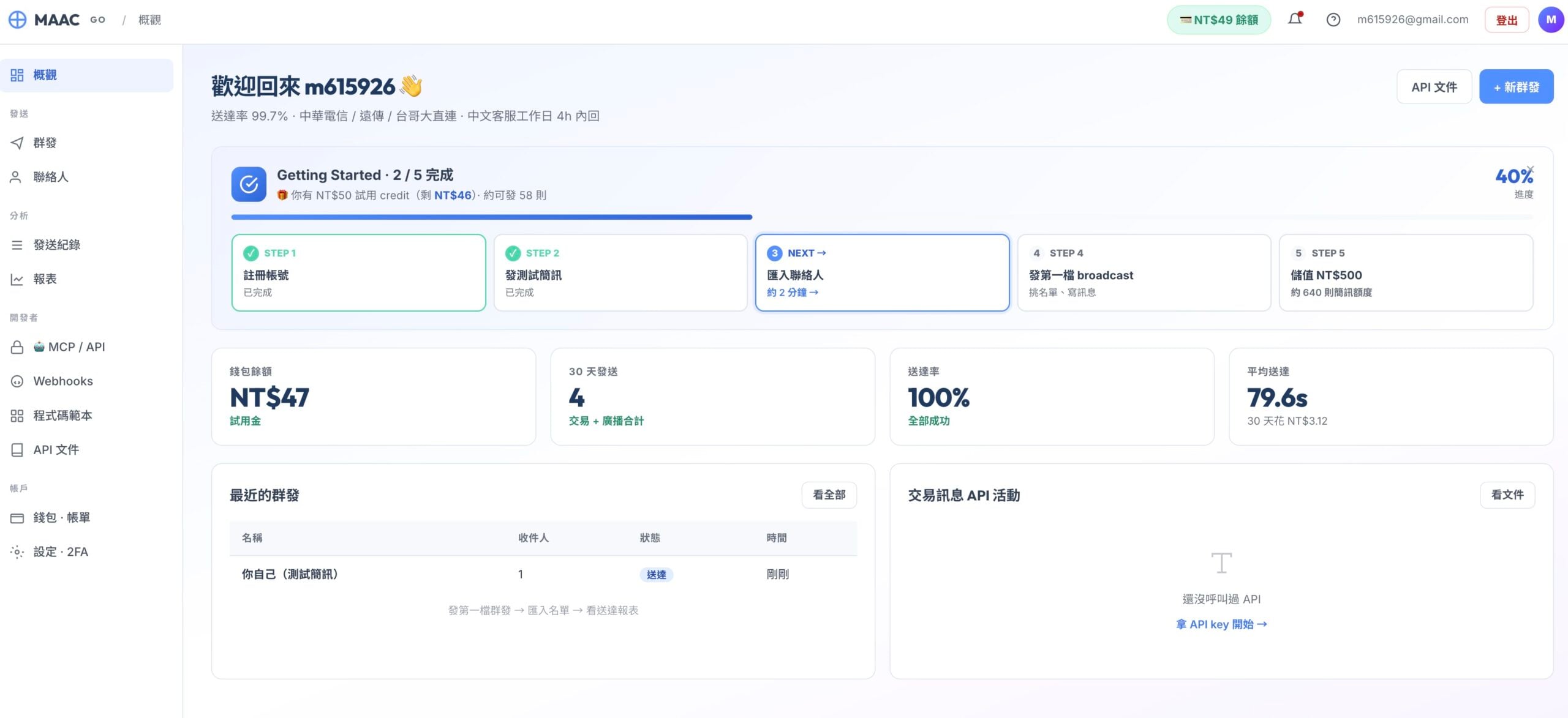Viewport: 1568px width, 718px height.
Task: Click the 聯絡人 person icon
Action: pyautogui.click(x=16, y=177)
